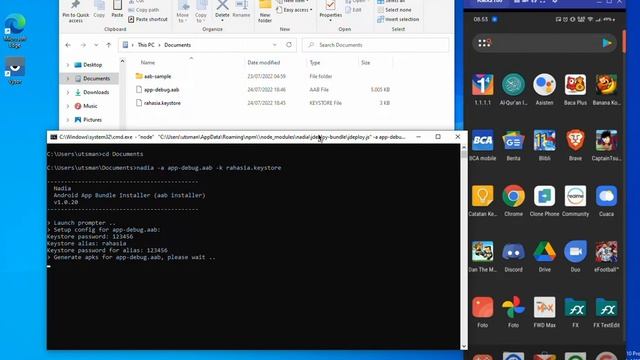Image resolution: width=640 pixels, height=360 pixels.
Task: Open the FX TextEdit app
Action: (607, 307)
